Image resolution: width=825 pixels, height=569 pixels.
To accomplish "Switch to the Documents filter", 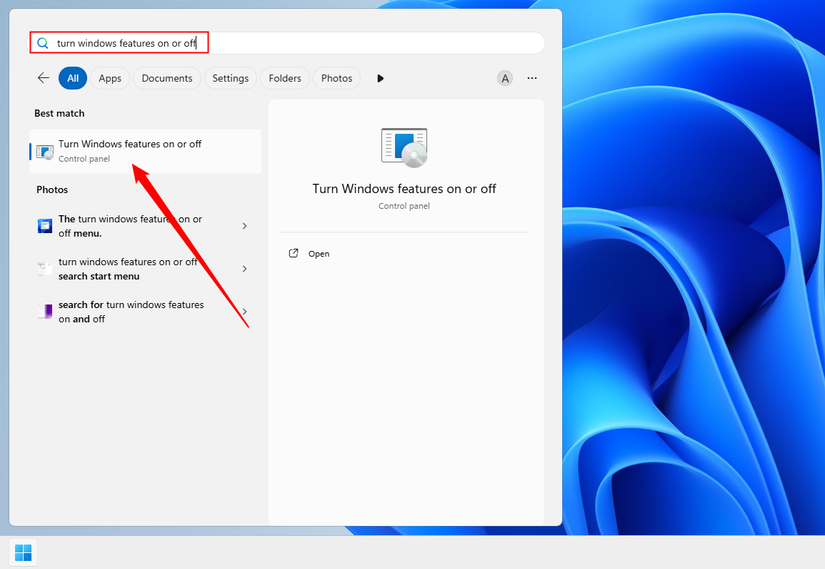I will point(167,78).
